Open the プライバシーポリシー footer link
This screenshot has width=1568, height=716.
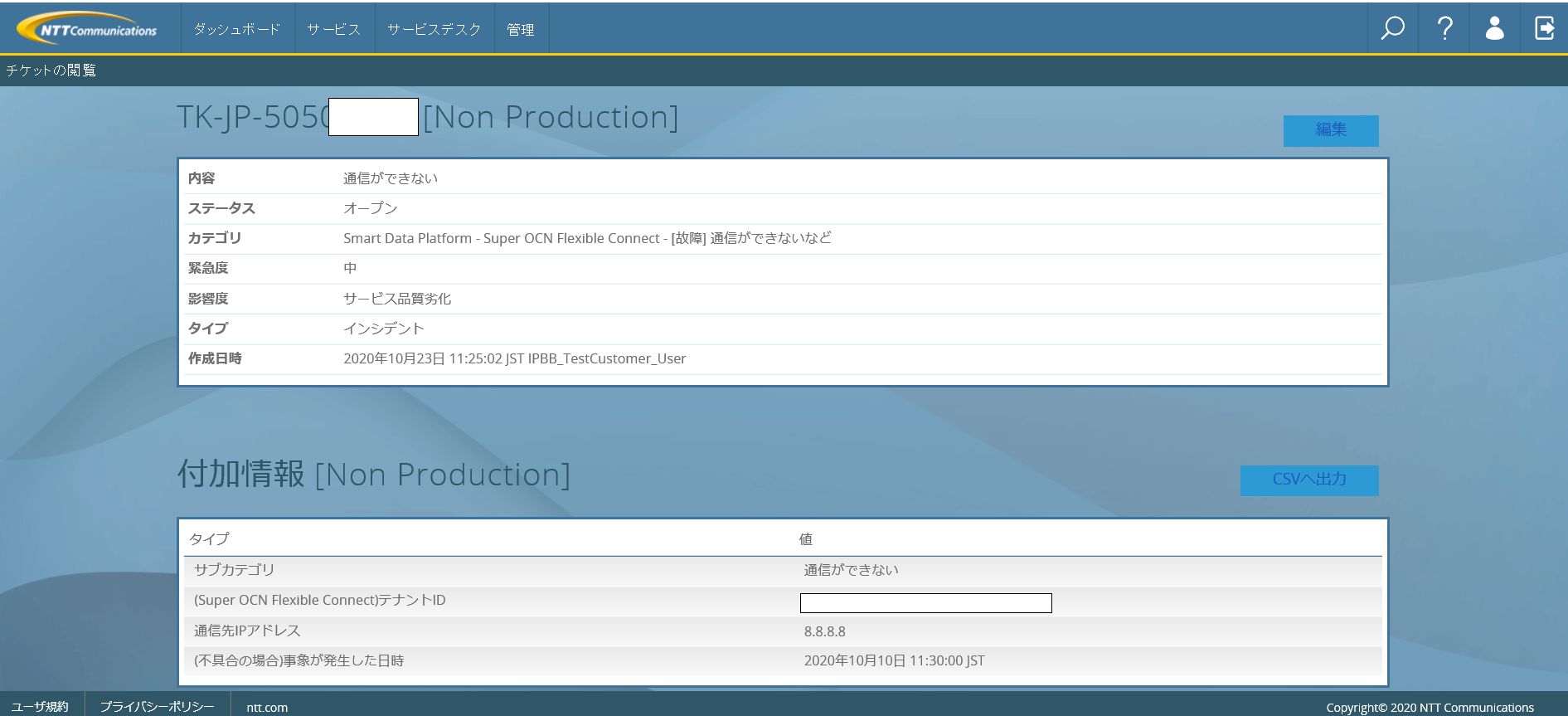coord(157,707)
